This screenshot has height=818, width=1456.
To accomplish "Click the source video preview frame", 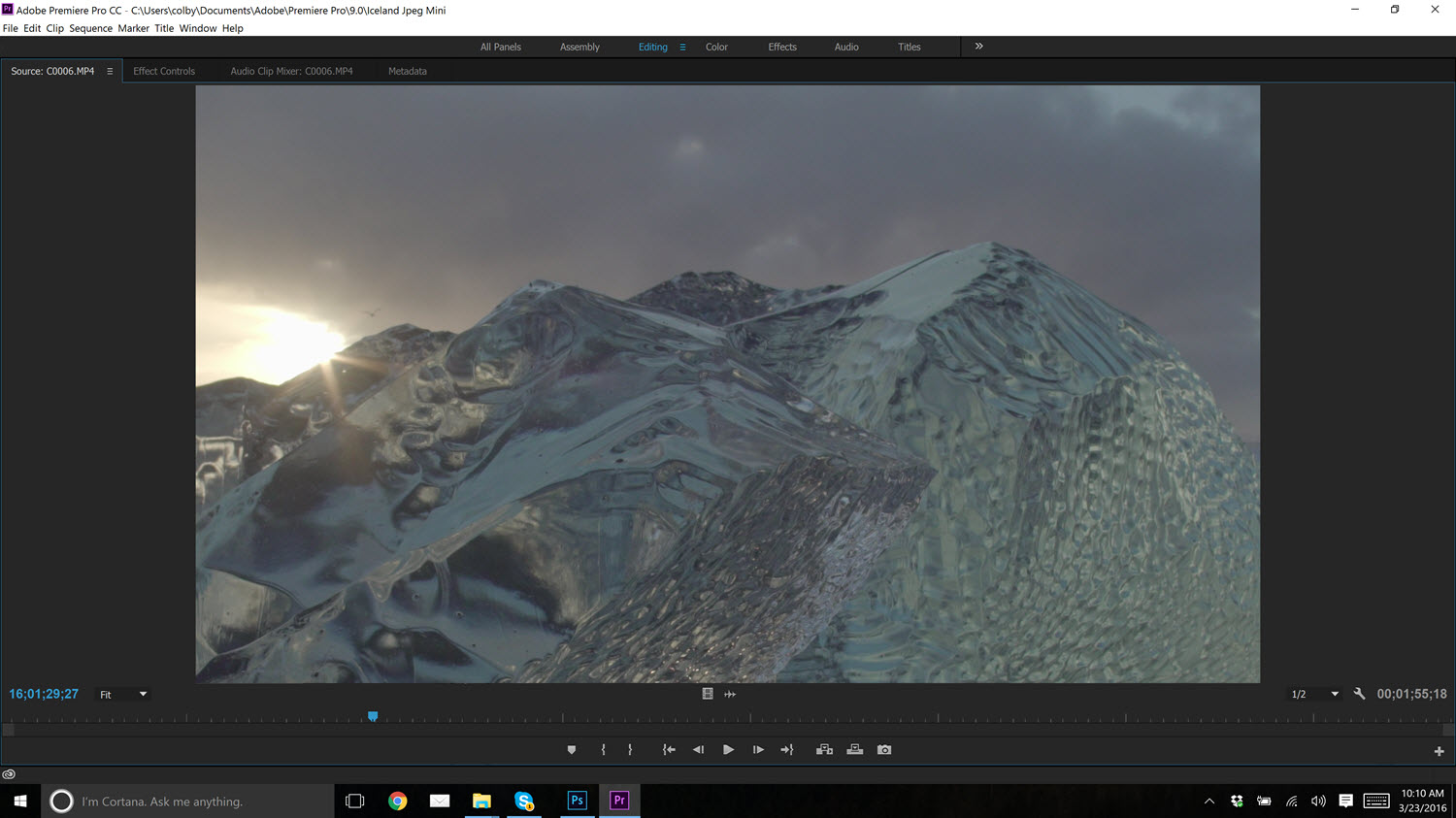I will click(x=728, y=384).
